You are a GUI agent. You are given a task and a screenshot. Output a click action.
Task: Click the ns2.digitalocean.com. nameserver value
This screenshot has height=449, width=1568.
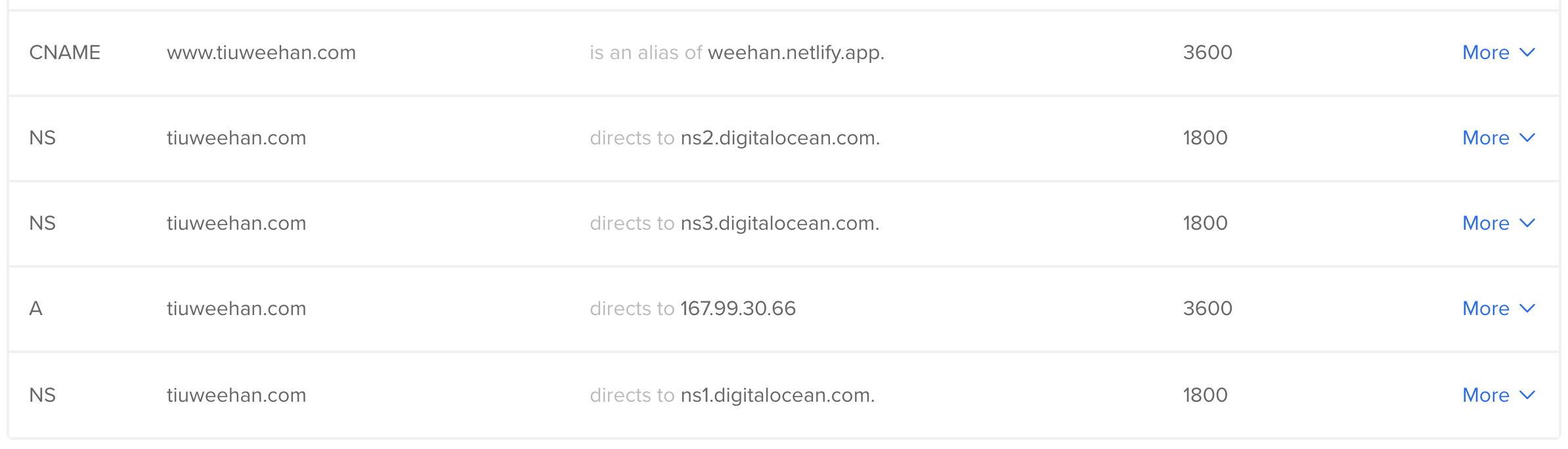coord(780,138)
